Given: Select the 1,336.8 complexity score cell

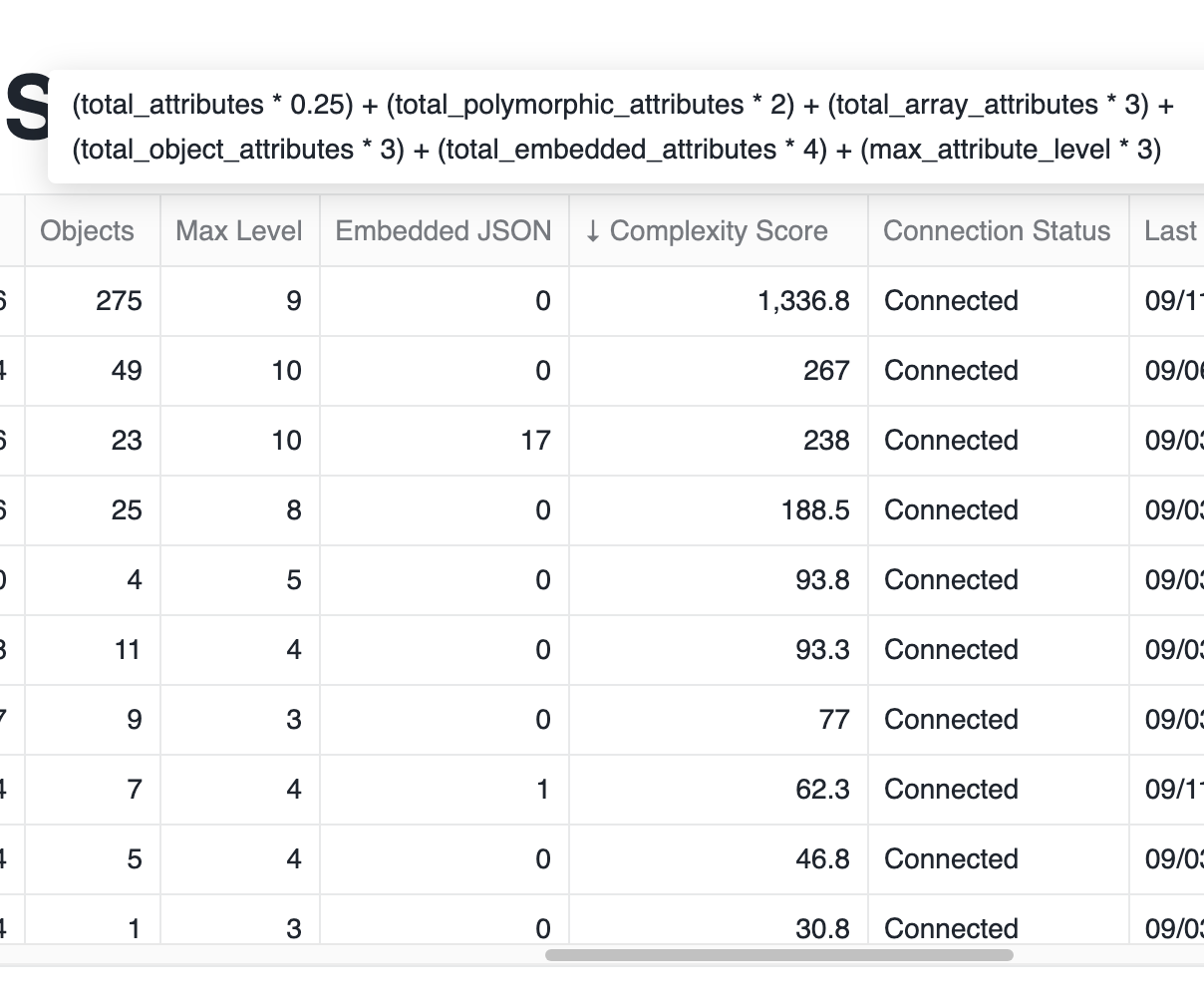Looking at the screenshot, I should point(803,301).
